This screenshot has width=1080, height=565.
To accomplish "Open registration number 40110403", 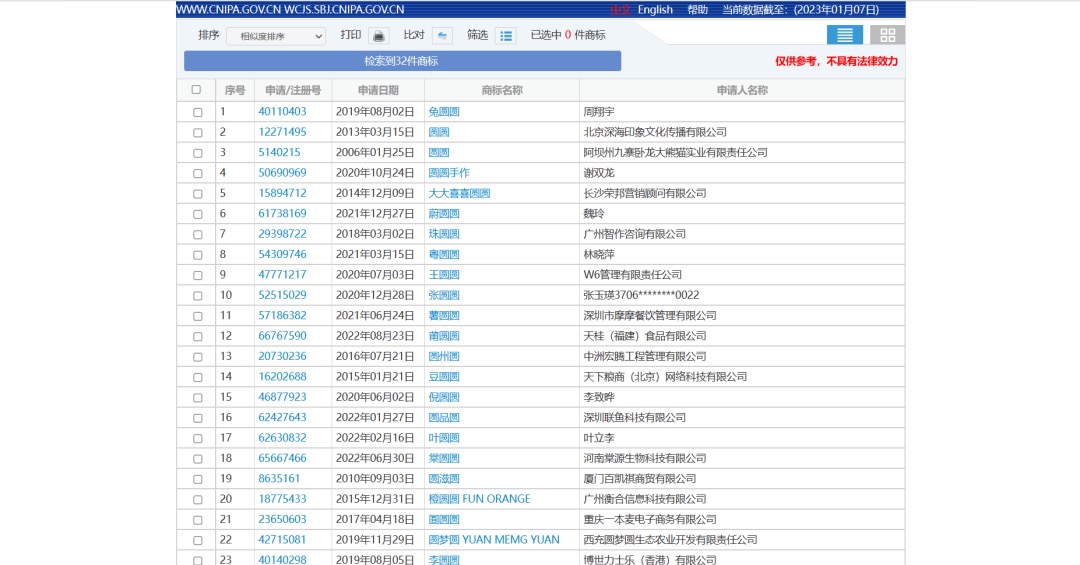I will coord(282,112).
